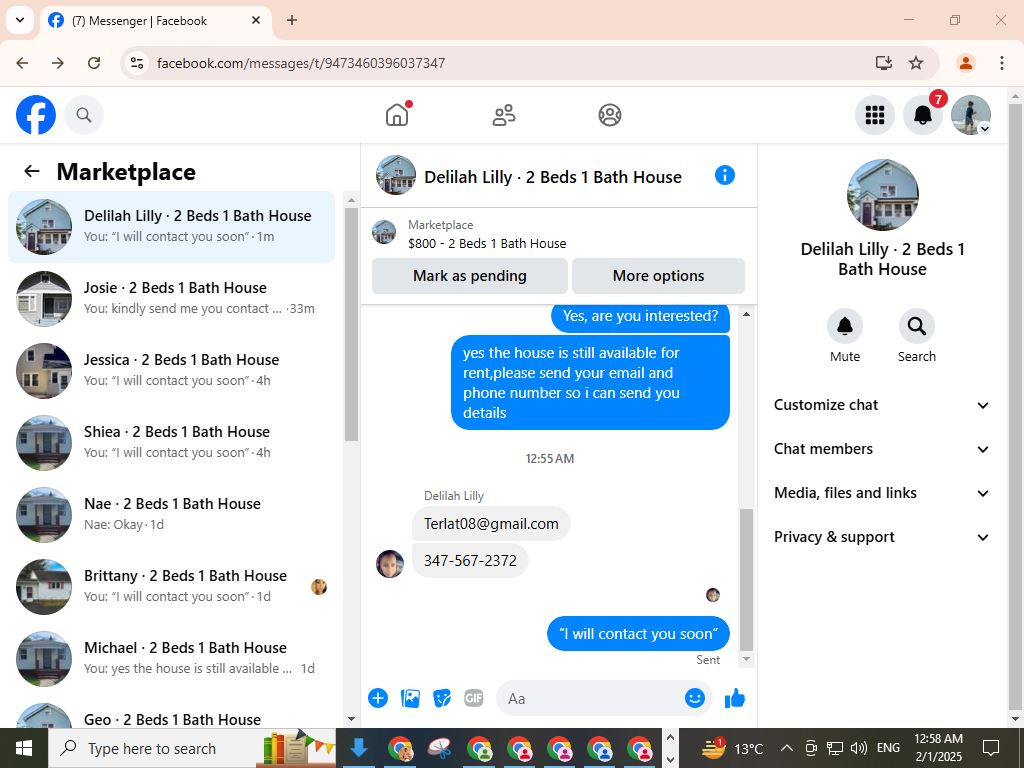
Task: Click install app icon in address bar
Action: point(884,63)
